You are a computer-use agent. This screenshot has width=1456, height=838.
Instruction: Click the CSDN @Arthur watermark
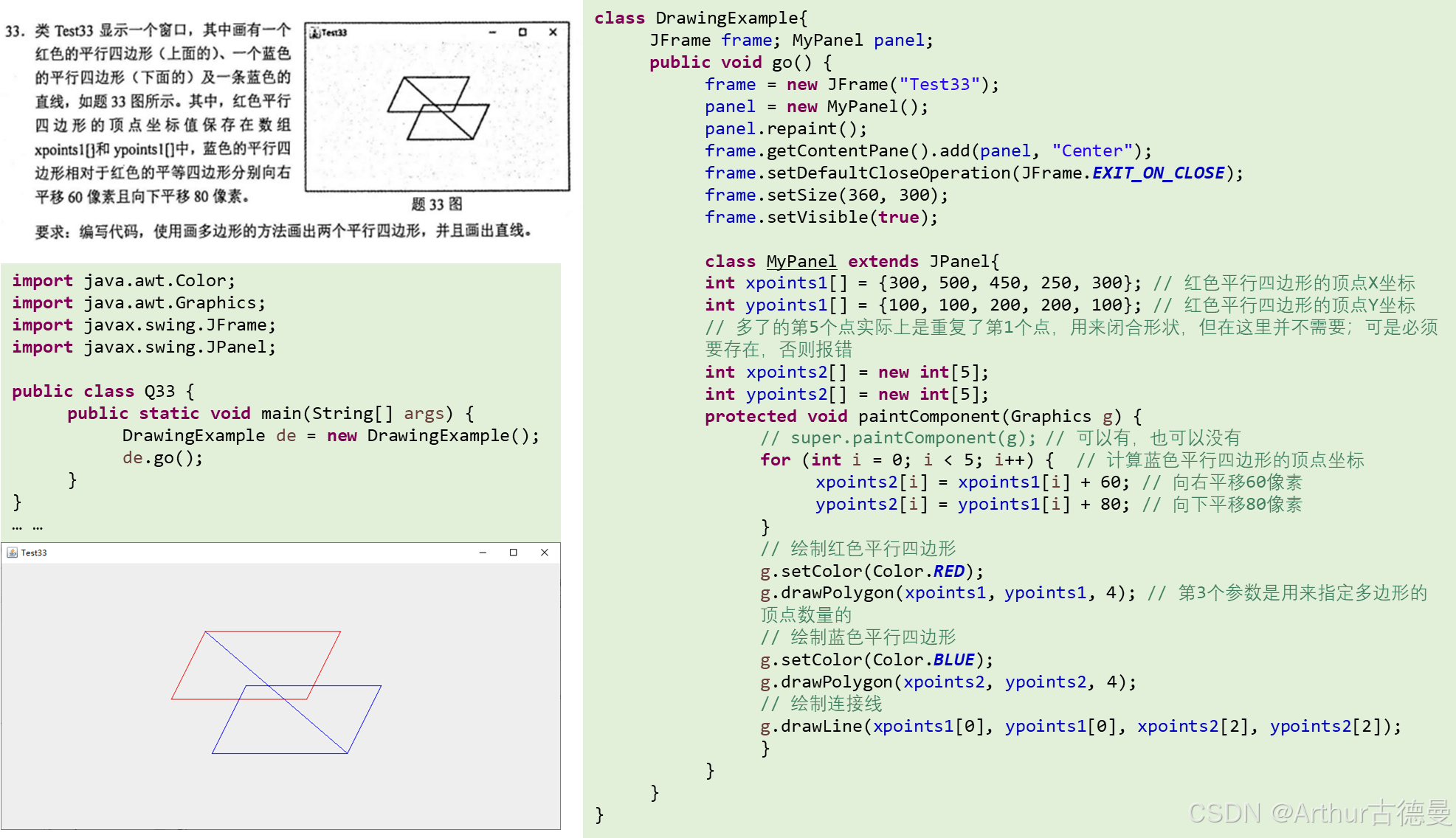point(1319,812)
